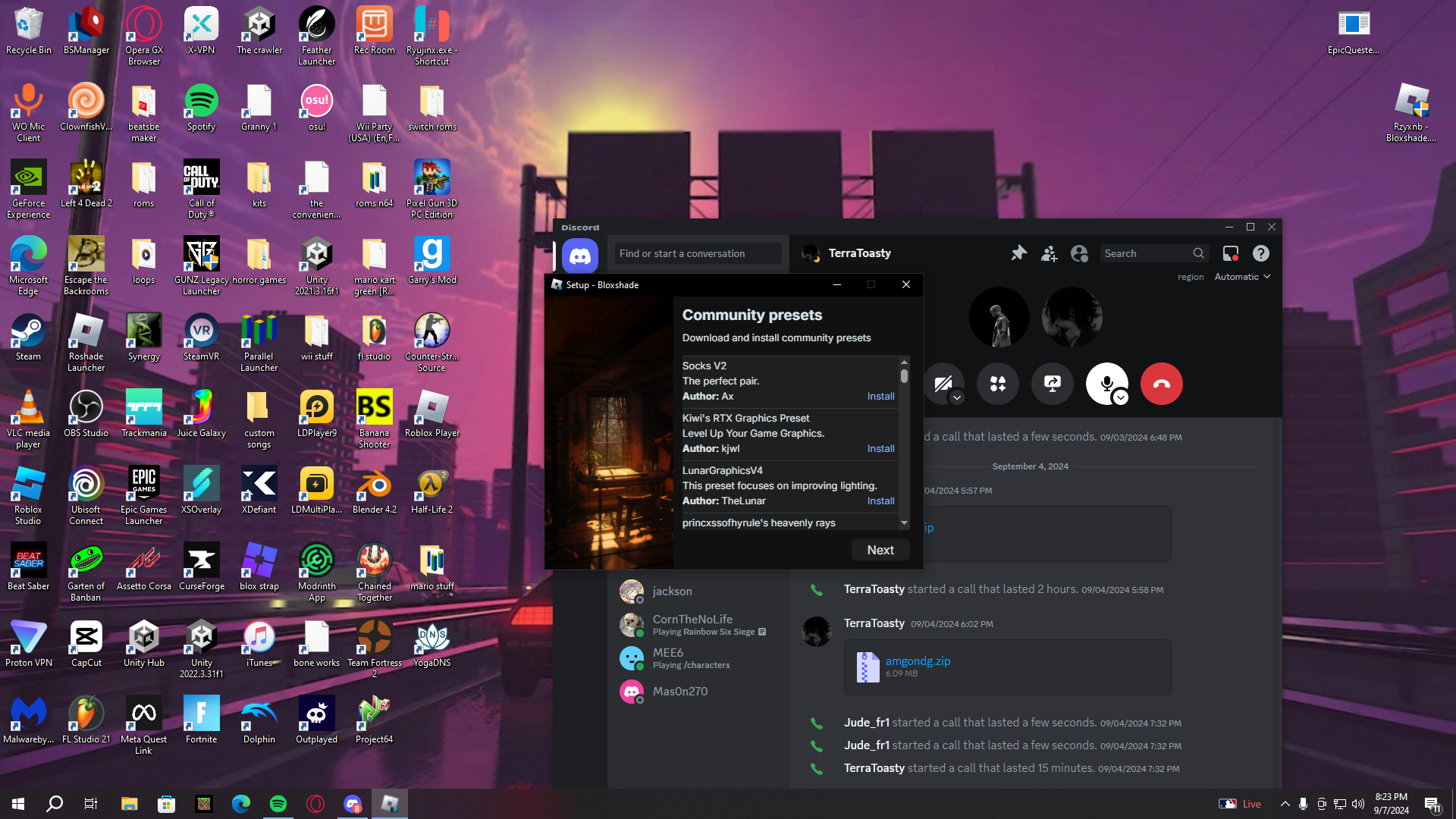Expand camera options arrow
The height and width of the screenshot is (819, 1456).
[957, 397]
